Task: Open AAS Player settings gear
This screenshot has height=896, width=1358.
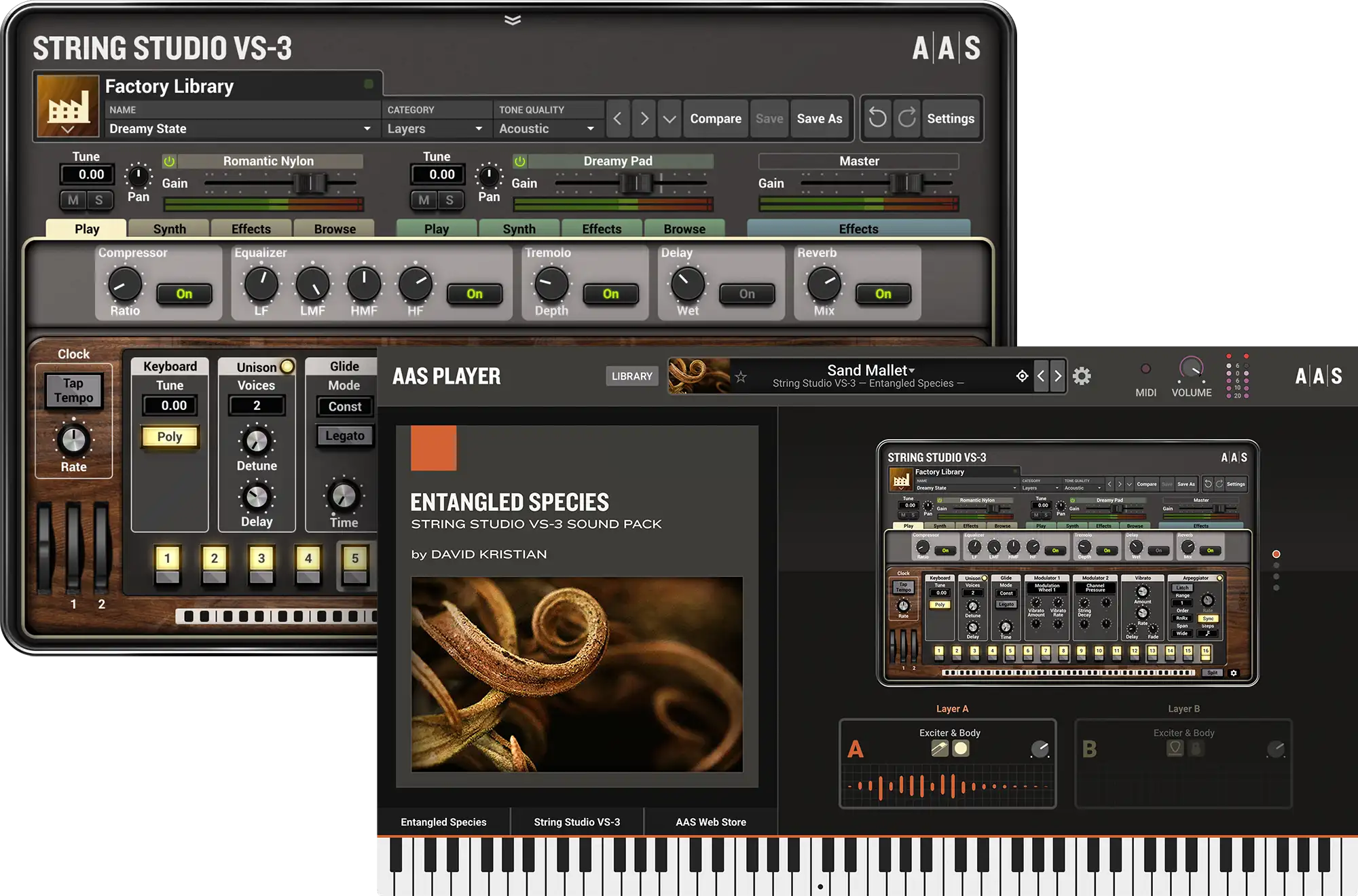Action: click(x=1082, y=376)
